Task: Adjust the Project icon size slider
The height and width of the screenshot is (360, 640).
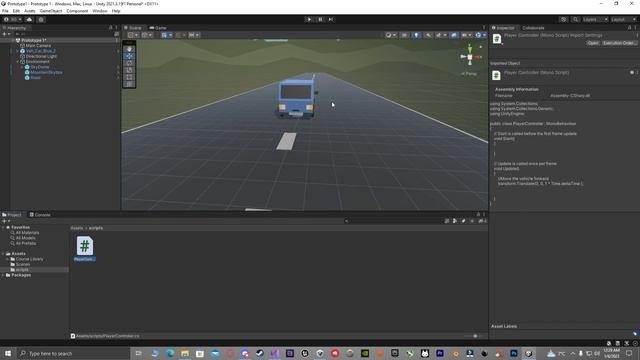Action: tap(475, 336)
